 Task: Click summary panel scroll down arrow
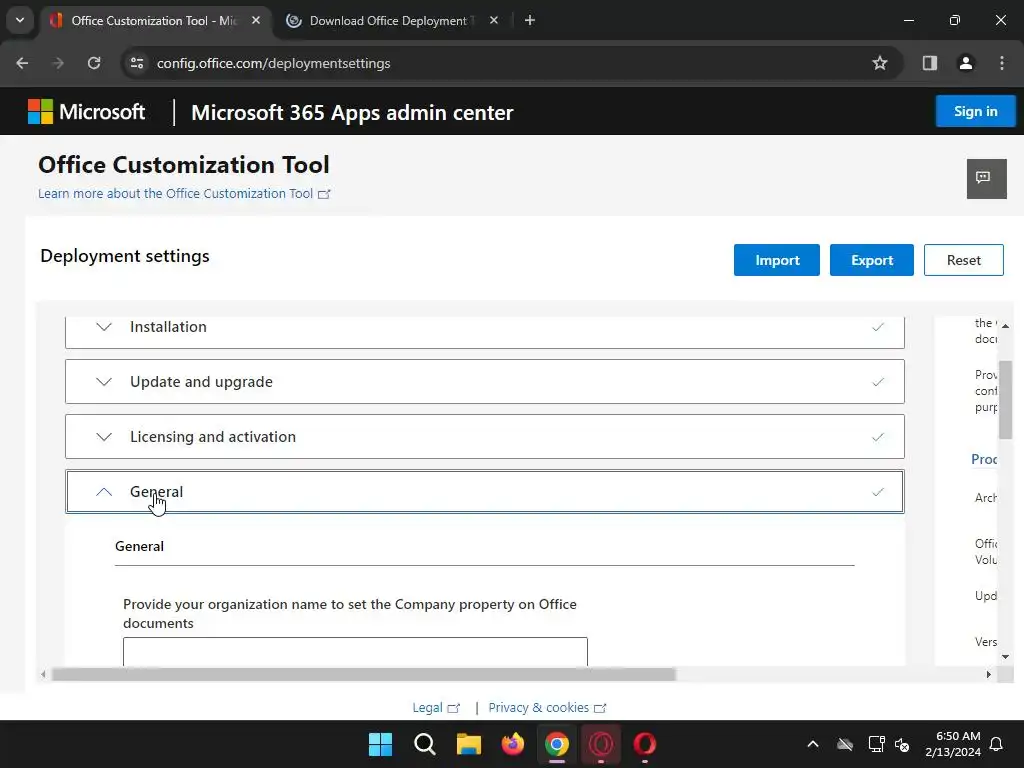(1005, 657)
